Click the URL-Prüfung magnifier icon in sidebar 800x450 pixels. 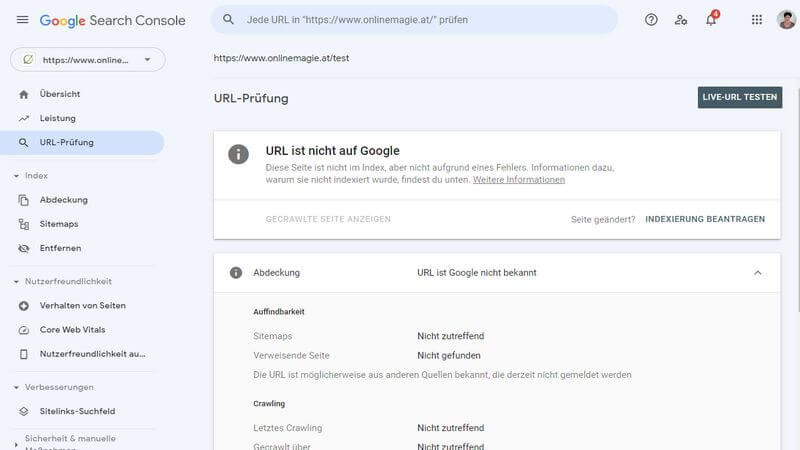point(23,142)
